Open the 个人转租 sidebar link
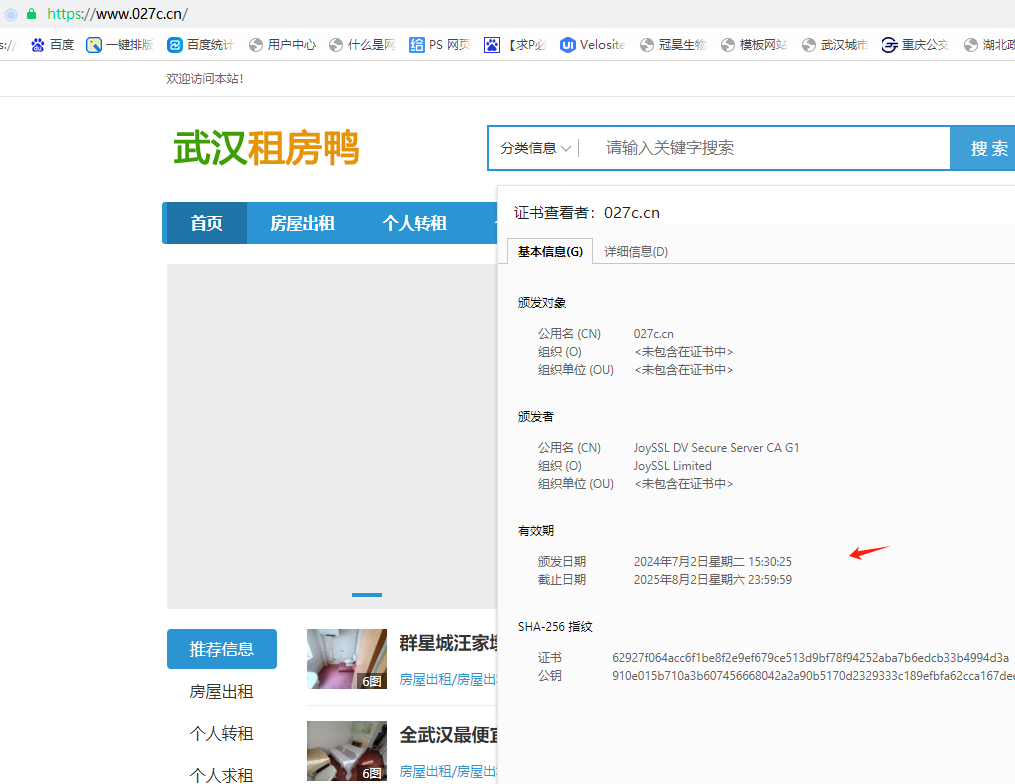 pyautogui.click(x=221, y=734)
